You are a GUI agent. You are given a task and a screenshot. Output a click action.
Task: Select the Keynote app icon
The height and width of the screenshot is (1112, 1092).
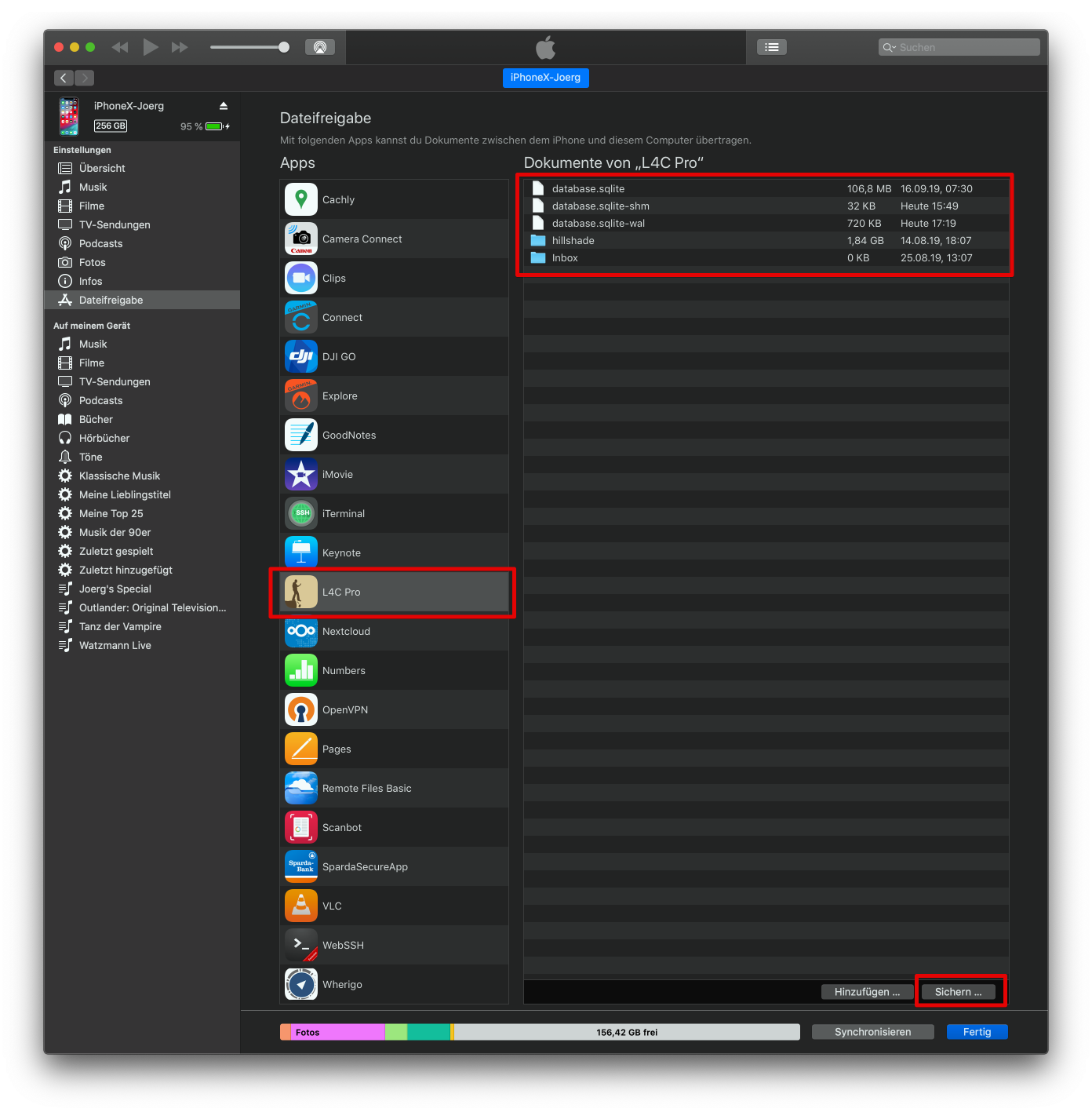tap(301, 552)
